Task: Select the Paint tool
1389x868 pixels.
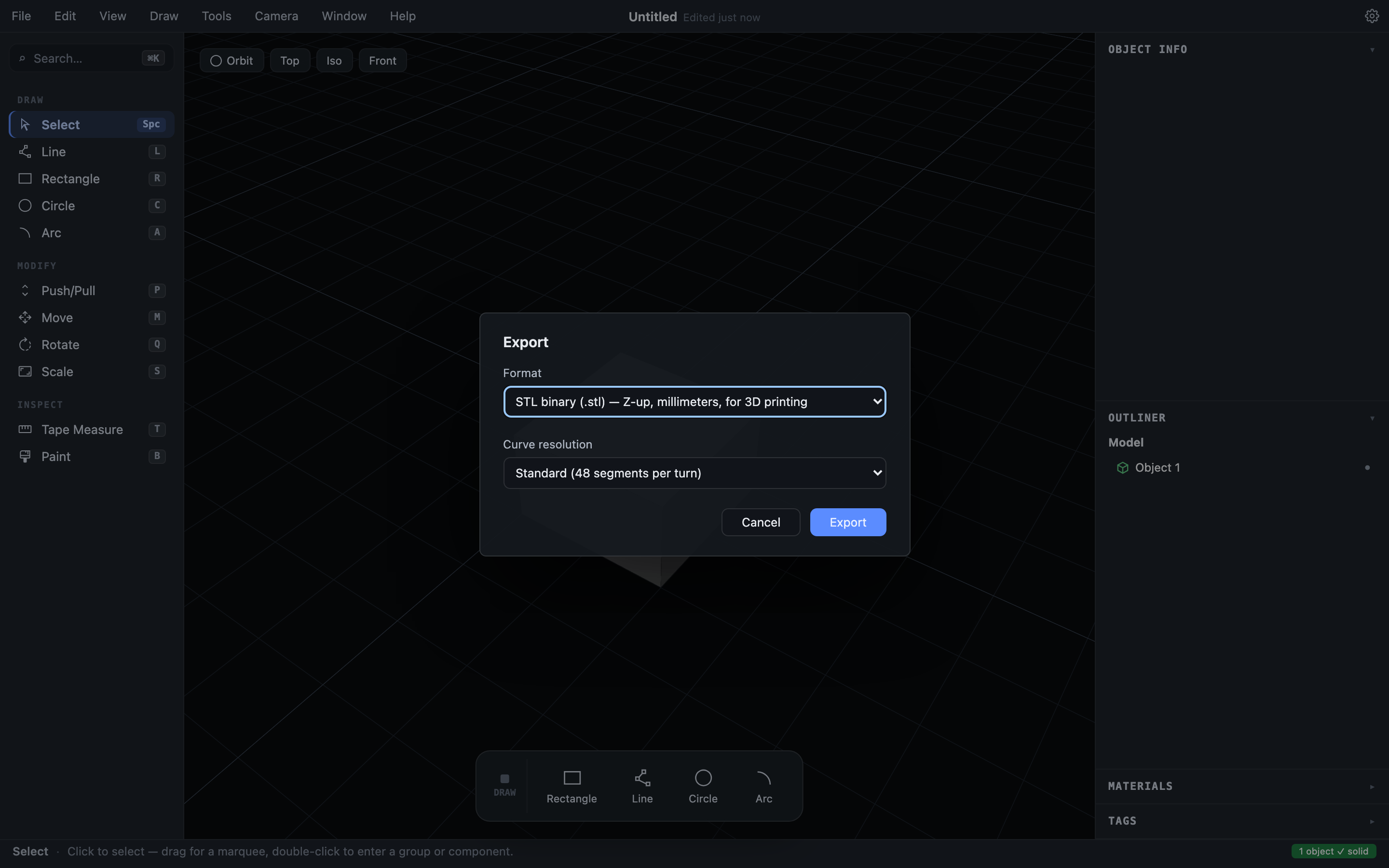Action: pyautogui.click(x=92, y=456)
